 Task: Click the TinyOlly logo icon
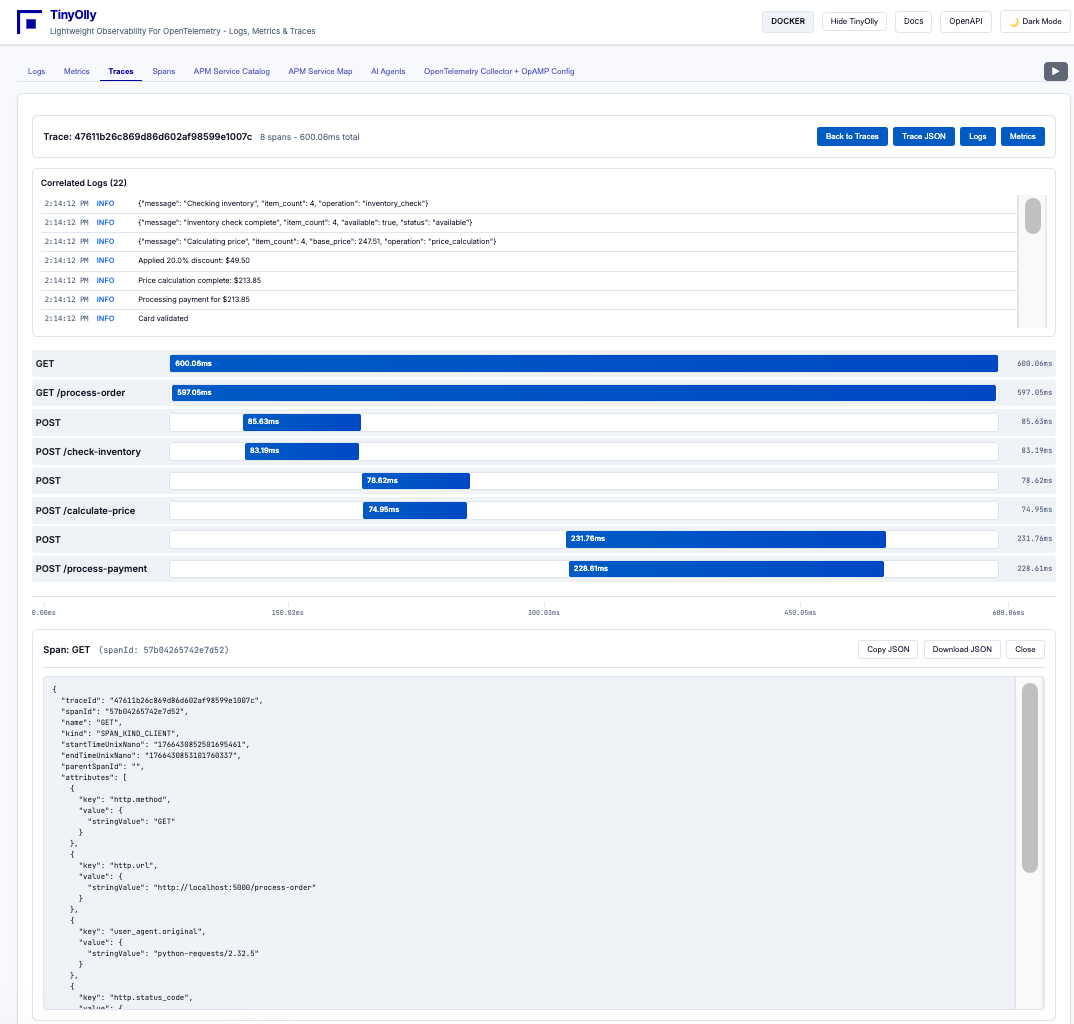click(x=29, y=22)
